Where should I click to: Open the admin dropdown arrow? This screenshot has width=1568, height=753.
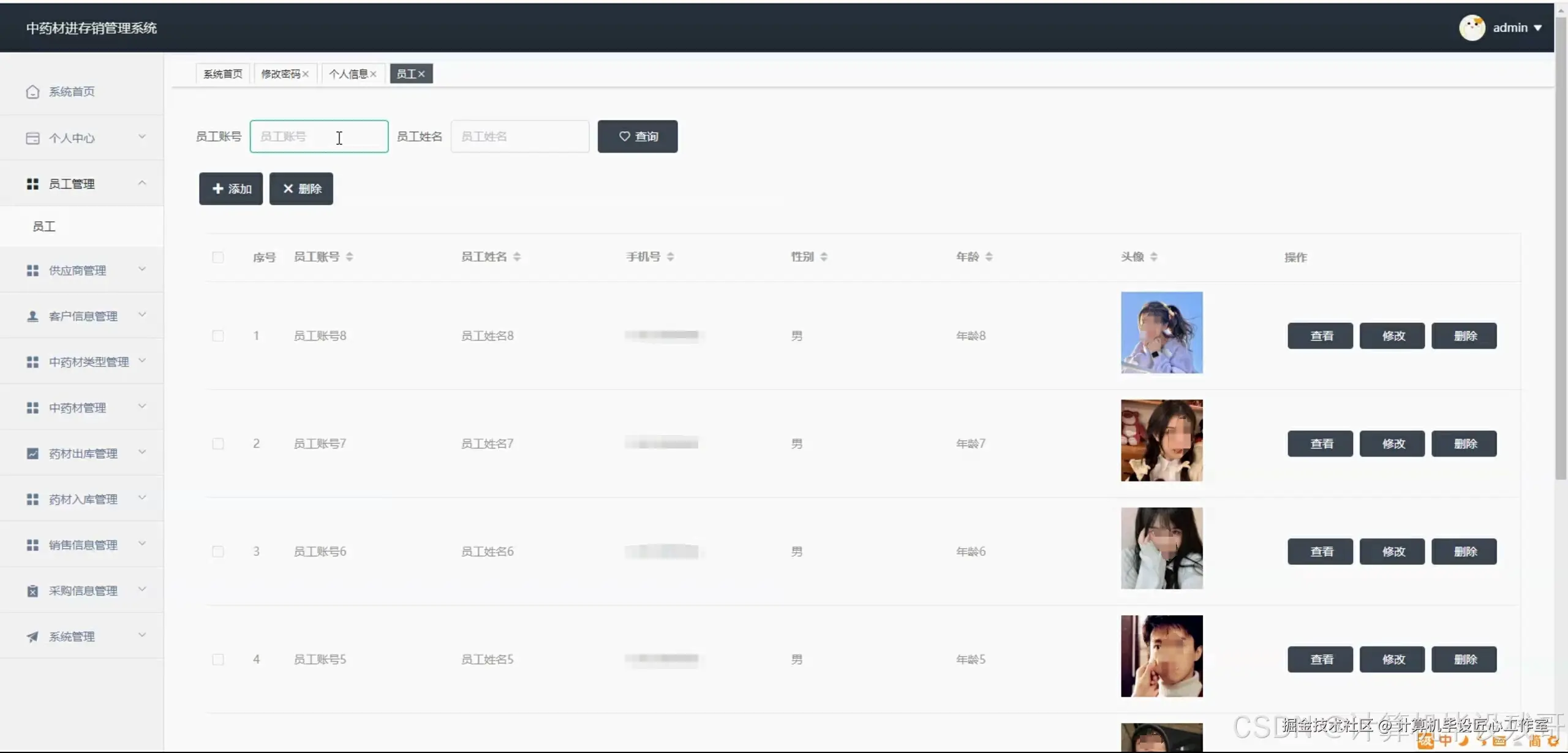pyautogui.click(x=1537, y=28)
